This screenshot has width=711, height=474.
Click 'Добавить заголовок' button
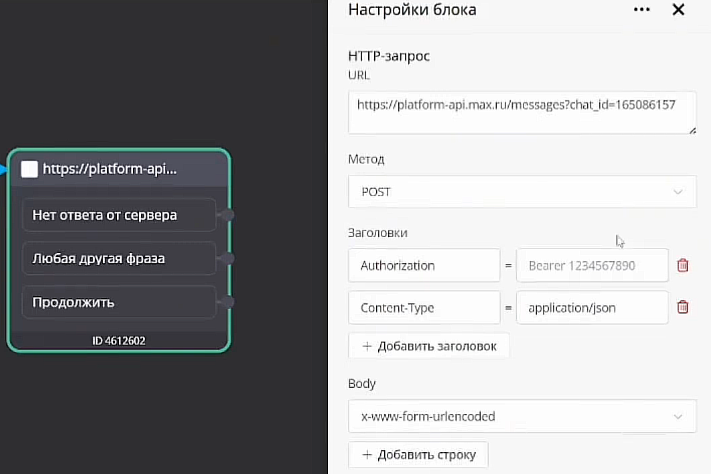(429, 346)
